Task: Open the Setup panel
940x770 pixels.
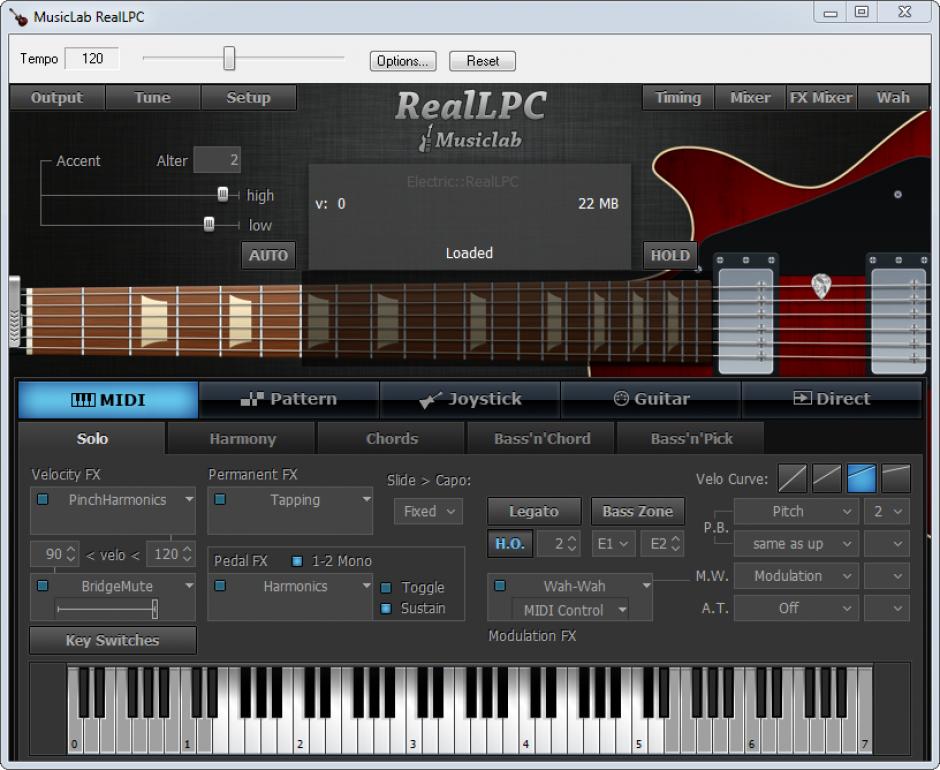Action: (x=248, y=97)
